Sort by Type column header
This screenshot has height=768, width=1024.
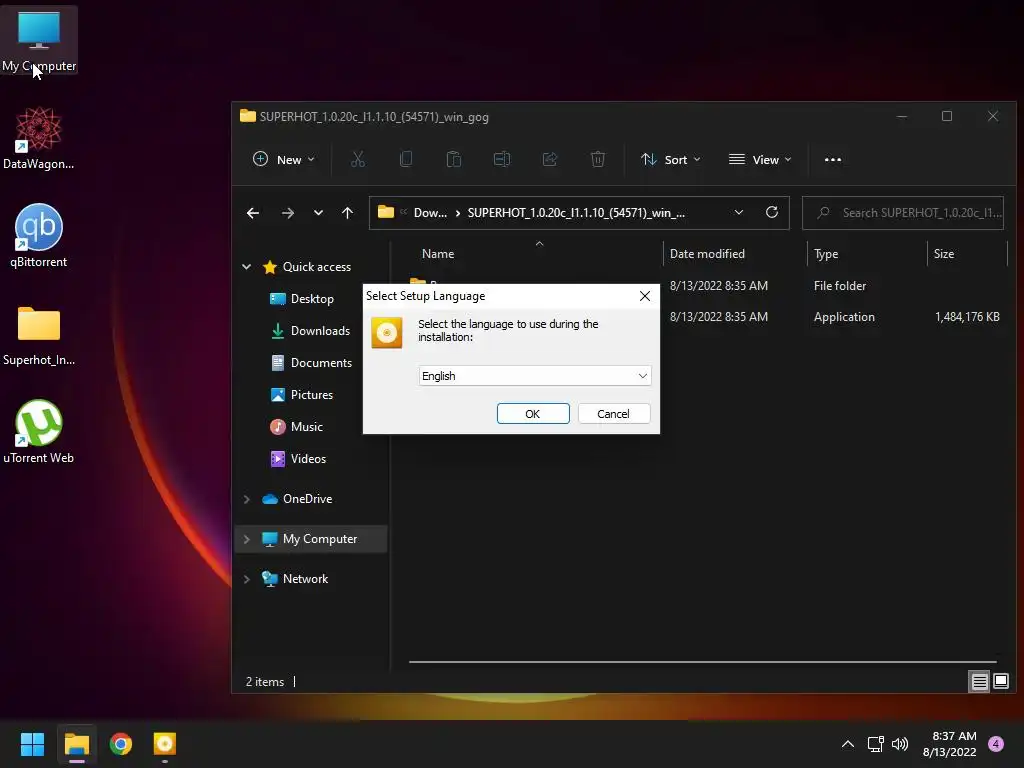[826, 254]
